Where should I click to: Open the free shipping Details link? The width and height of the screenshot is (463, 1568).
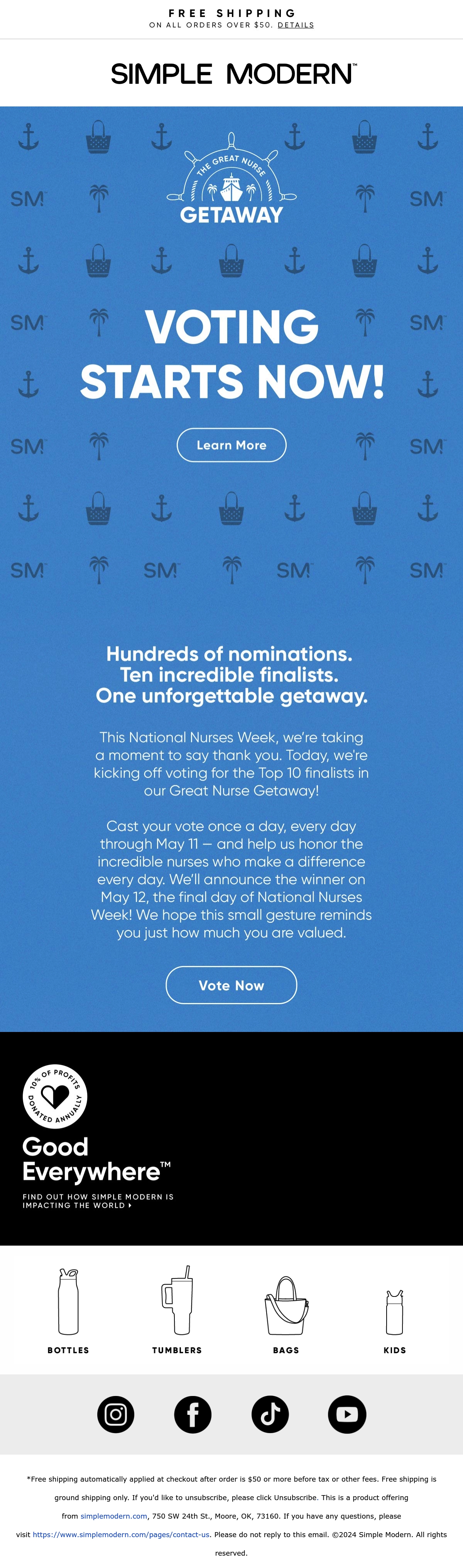pyautogui.click(x=296, y=25)
